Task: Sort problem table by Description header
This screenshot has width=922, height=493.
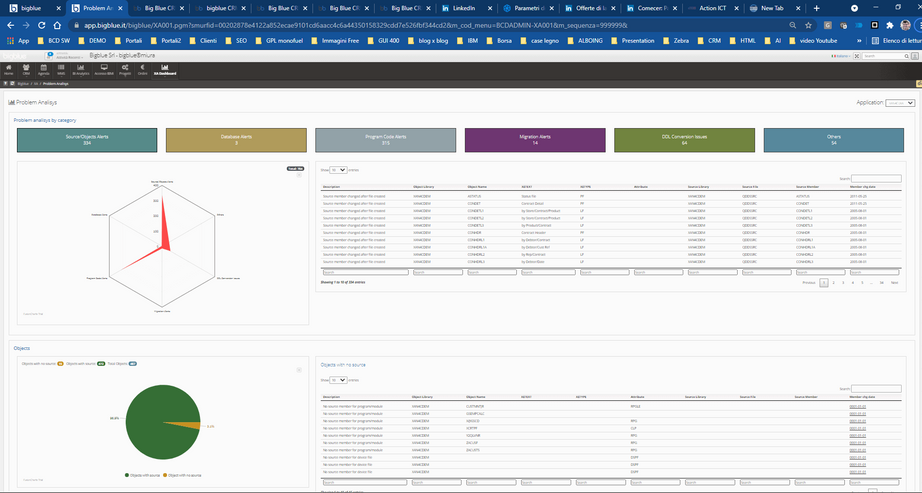Action: tap(332, 187)
